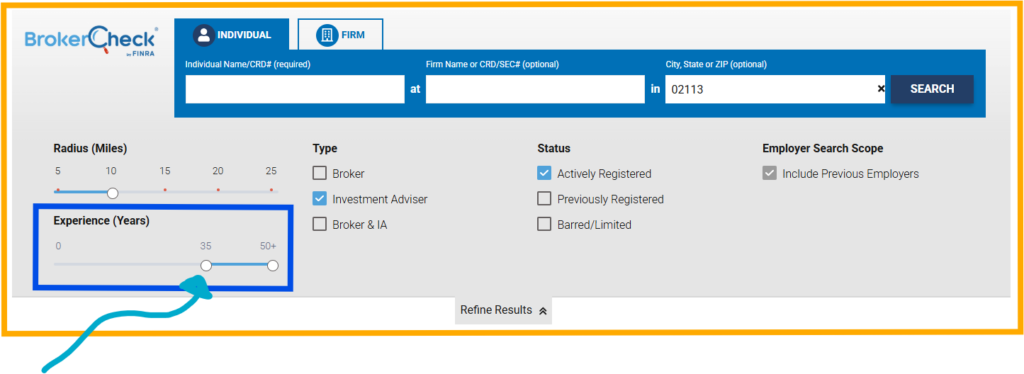1024x374 pixels.
Task: Collapse filters with the double chevron icon
Action: (543, 311)
